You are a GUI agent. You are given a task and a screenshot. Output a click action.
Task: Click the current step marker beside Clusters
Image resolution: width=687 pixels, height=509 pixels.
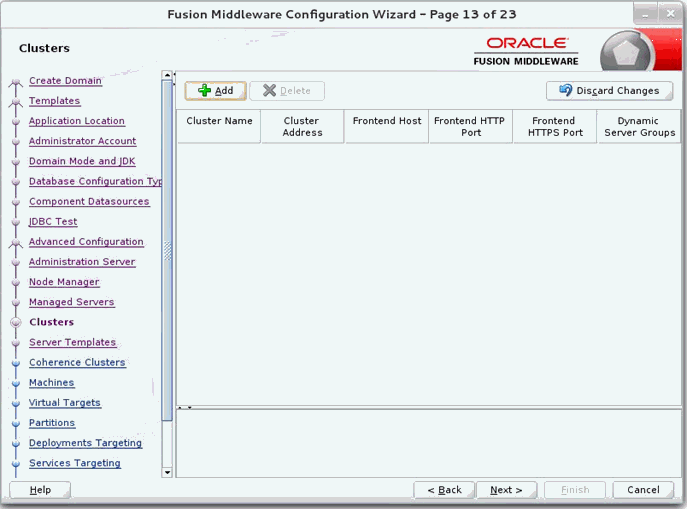click(16, 322)
